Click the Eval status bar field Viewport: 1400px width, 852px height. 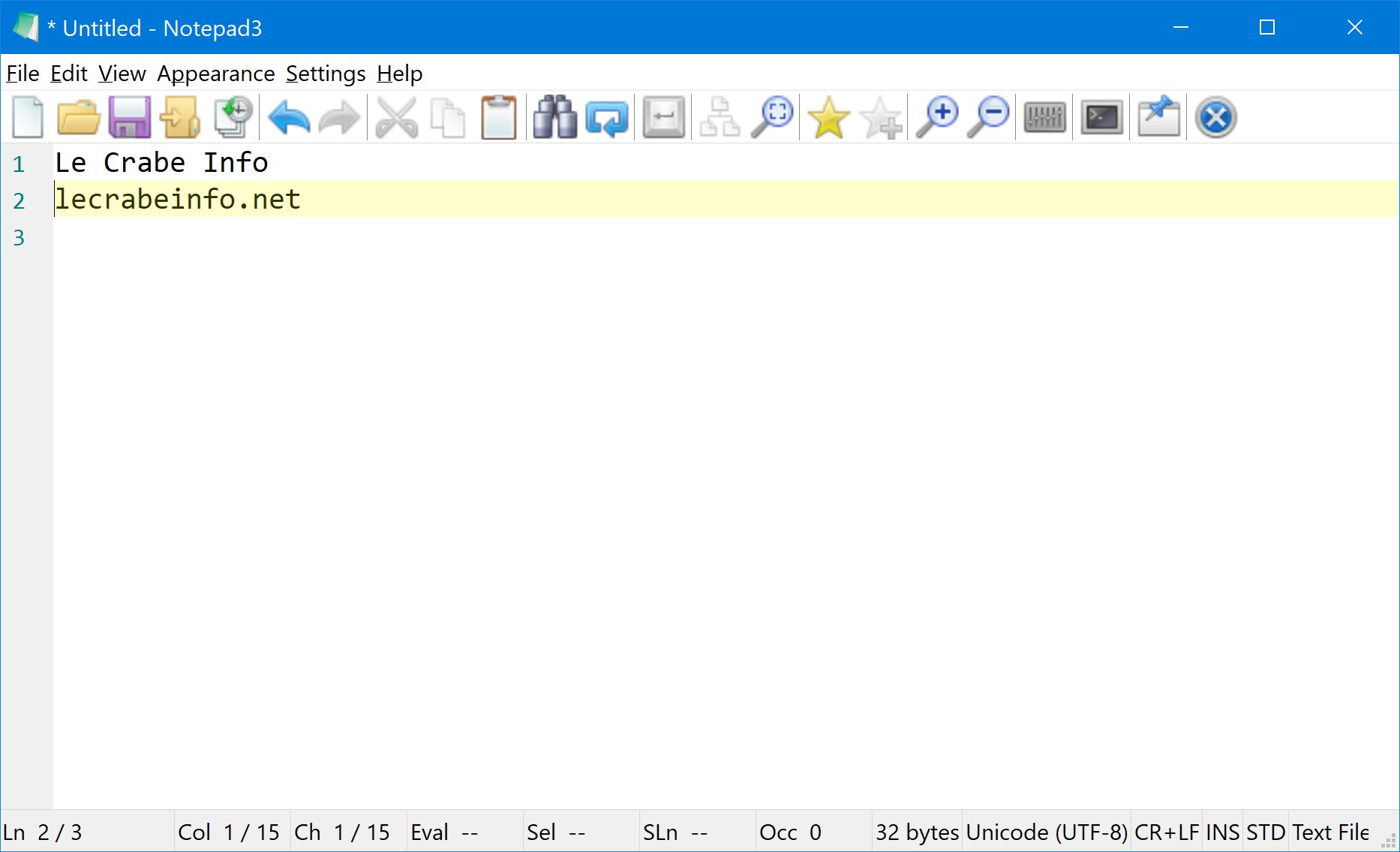pos(465,832)
